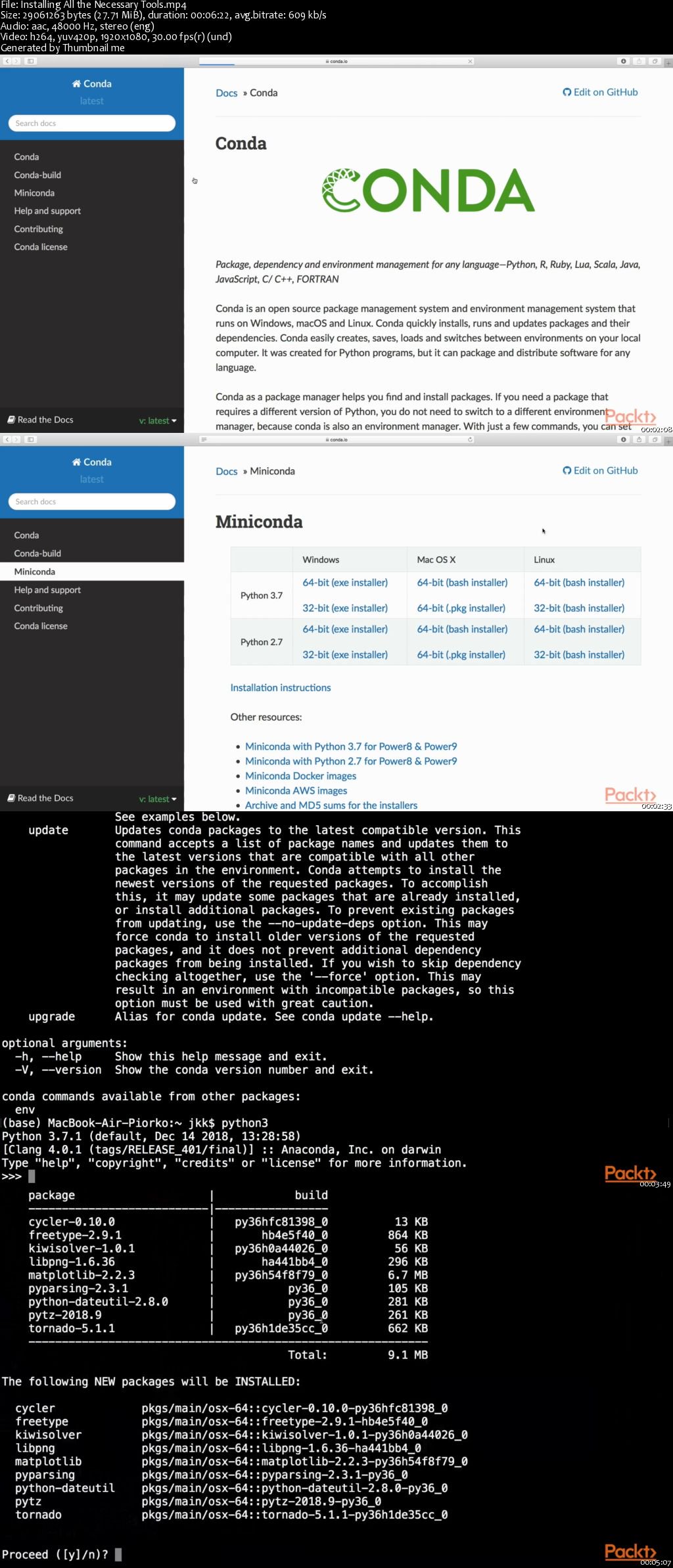Open downloads in the Miniconda page browser
This screenshot has width=673, height=1568.
click(x=624, y=439)
